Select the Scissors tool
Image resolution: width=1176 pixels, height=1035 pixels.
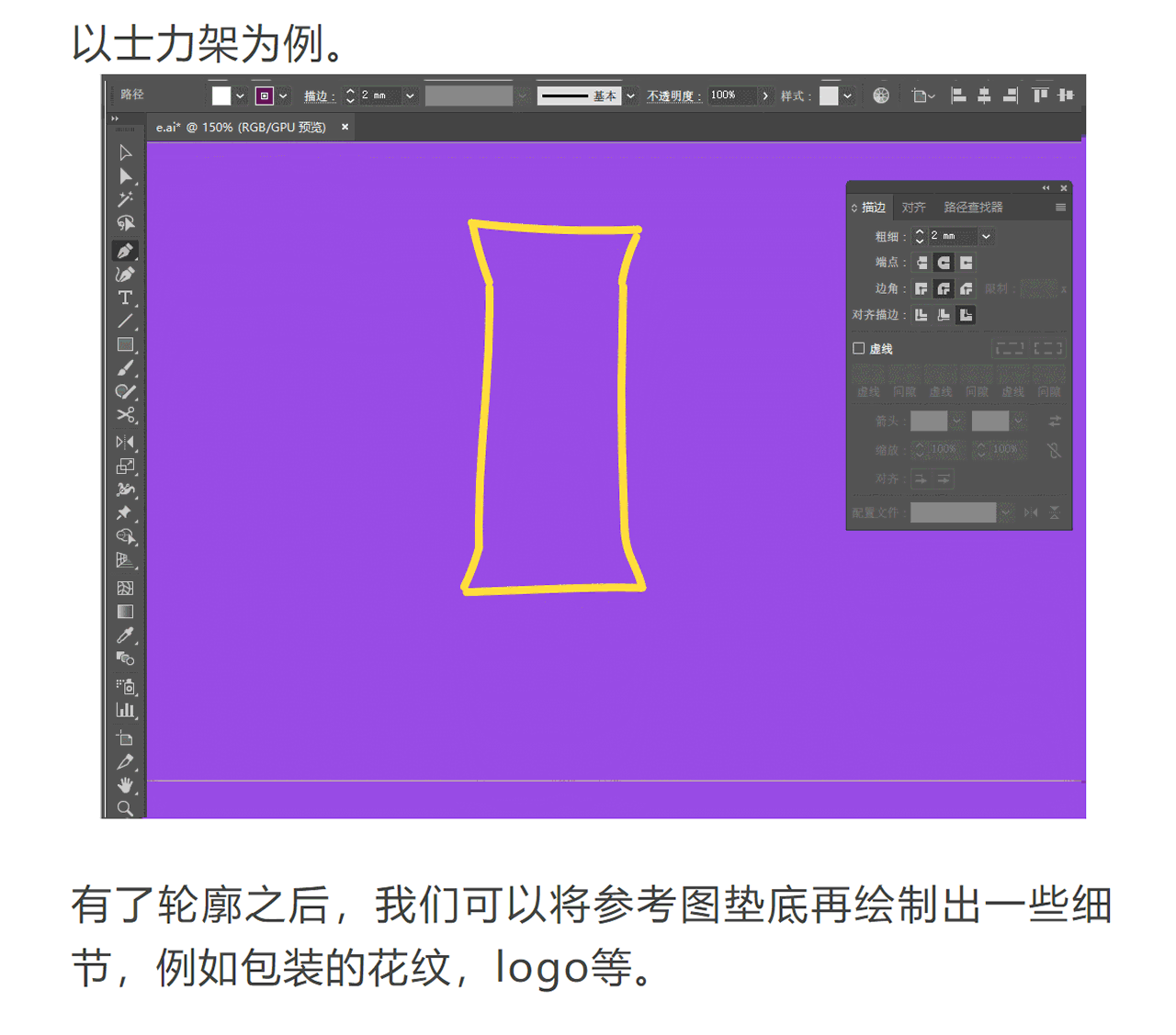click(x=126, y=415)
